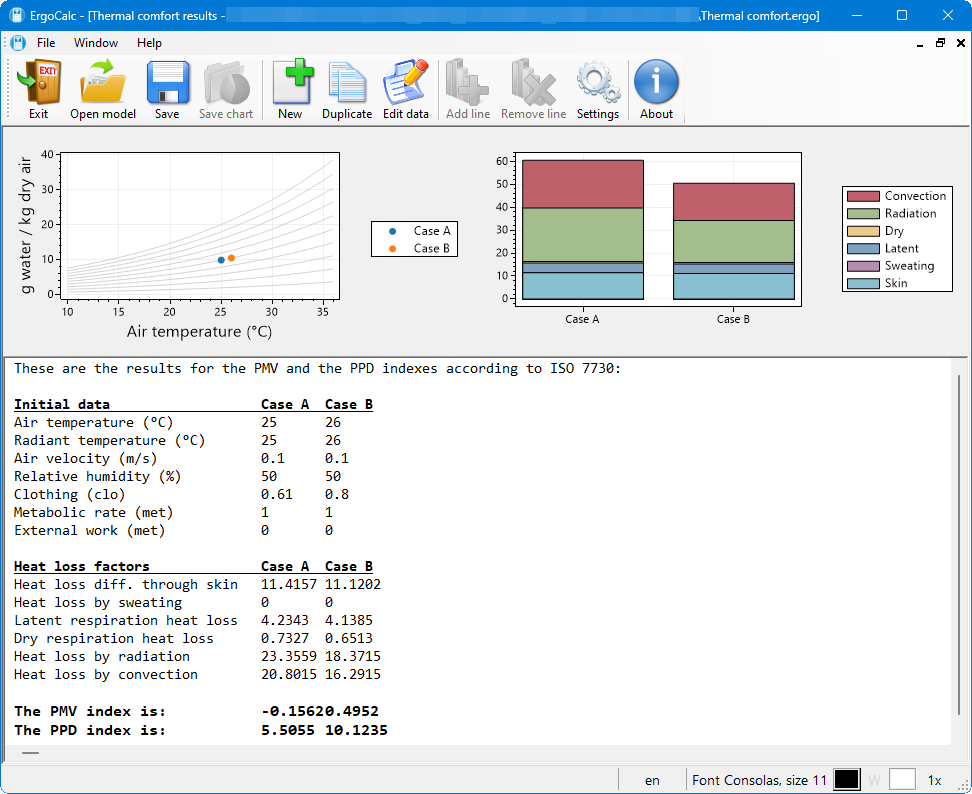Restore the inner document window
The height and width of the screenshot is (794, 972).
pyautogui.click(x=940, y=43)
